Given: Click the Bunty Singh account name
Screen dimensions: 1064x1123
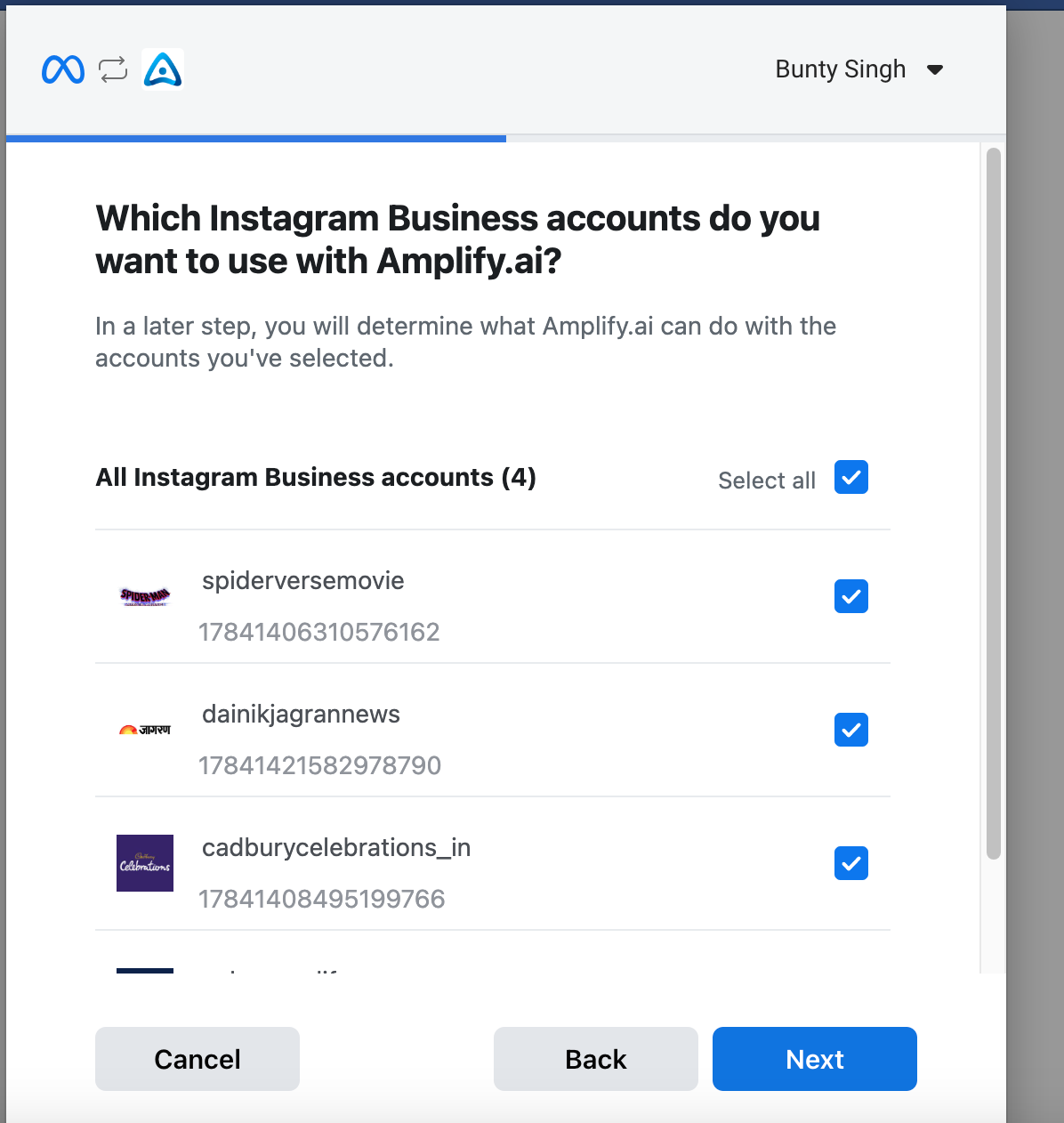Looking at the screenshot, I should [x=841, y=69].
